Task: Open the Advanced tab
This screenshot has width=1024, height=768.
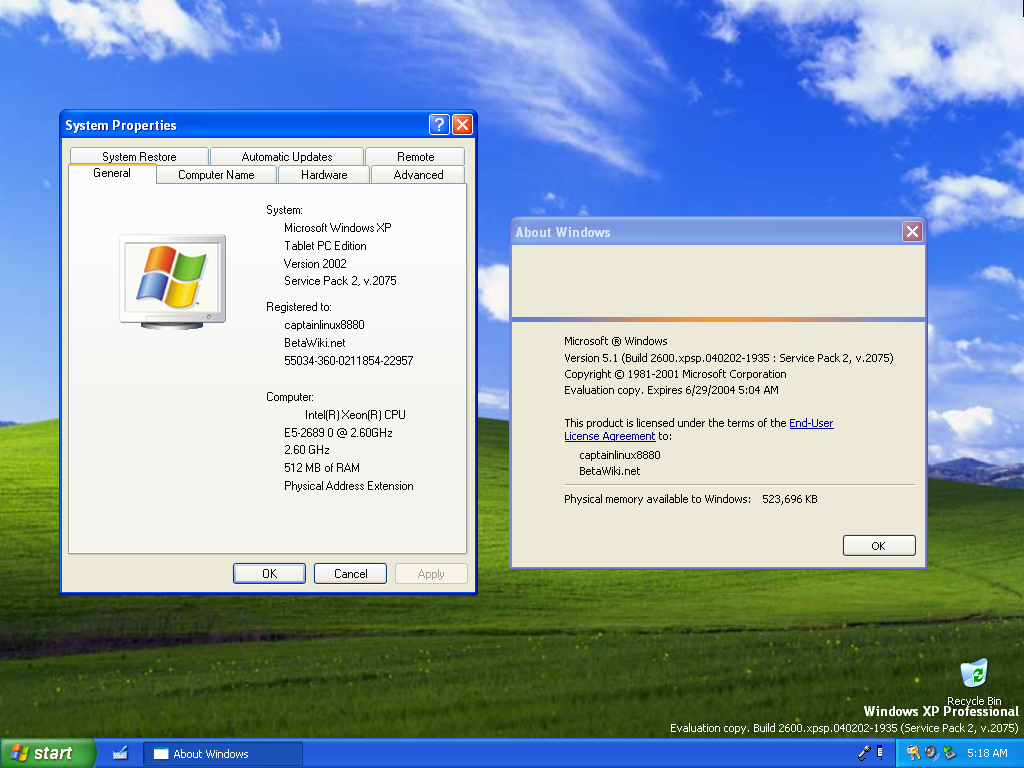Action: tap(418, 175)
